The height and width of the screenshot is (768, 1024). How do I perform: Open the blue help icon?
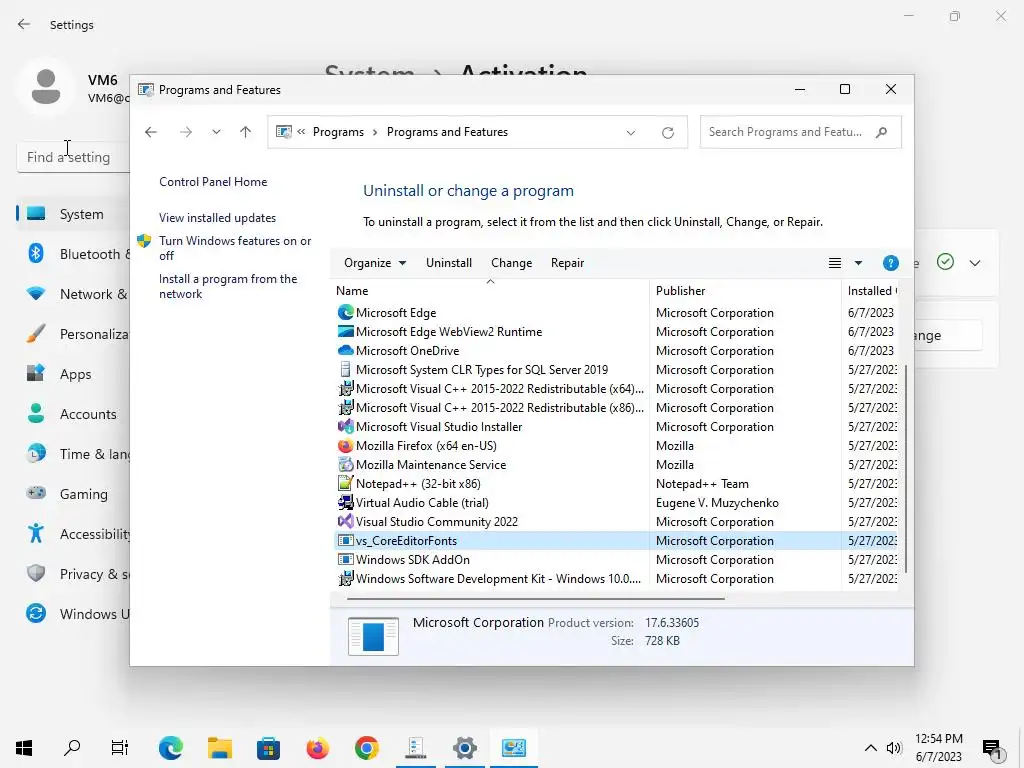point(890,263)
